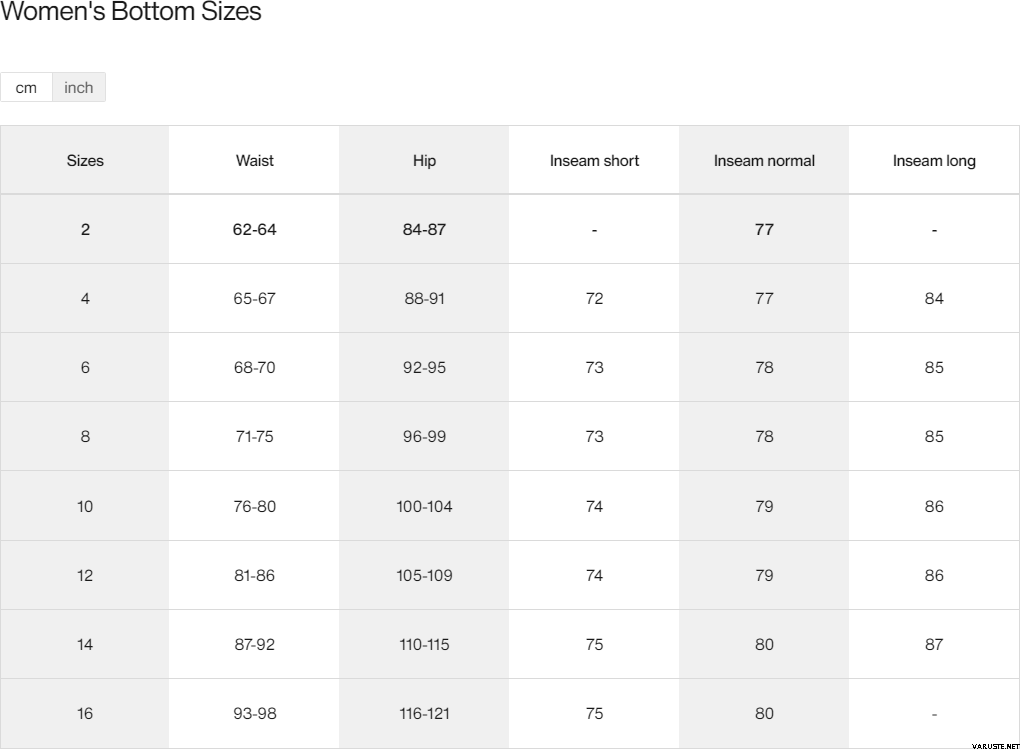Select the size 2 row label

(85, 230)
